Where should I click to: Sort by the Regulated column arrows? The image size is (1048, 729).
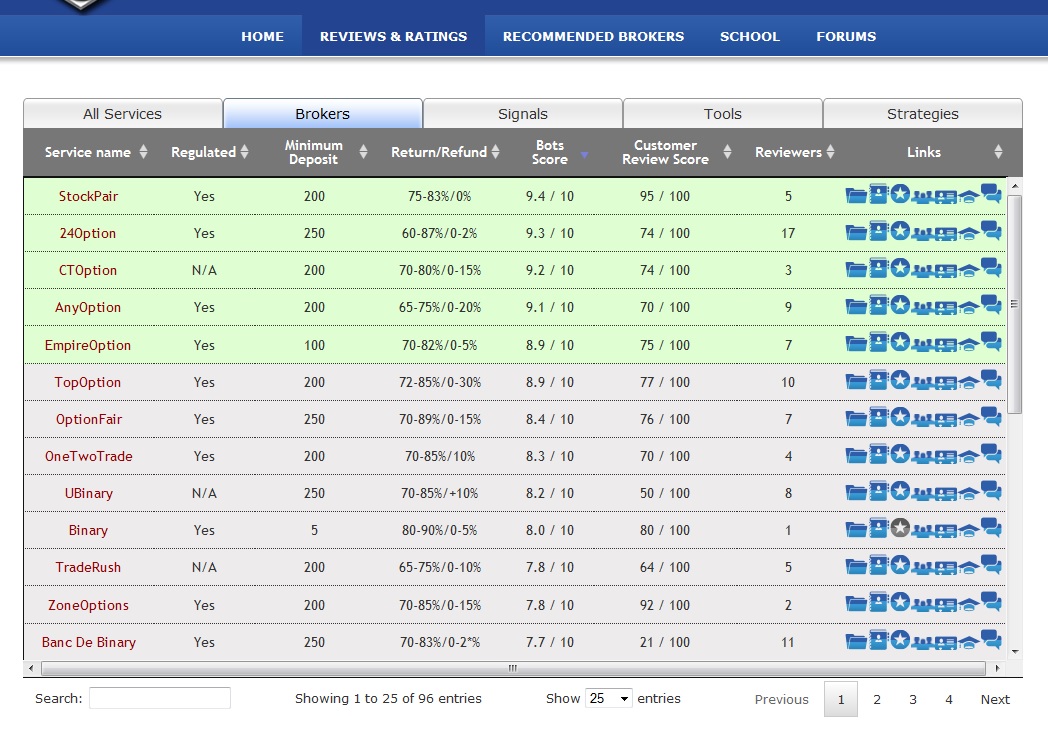[245, 152]
